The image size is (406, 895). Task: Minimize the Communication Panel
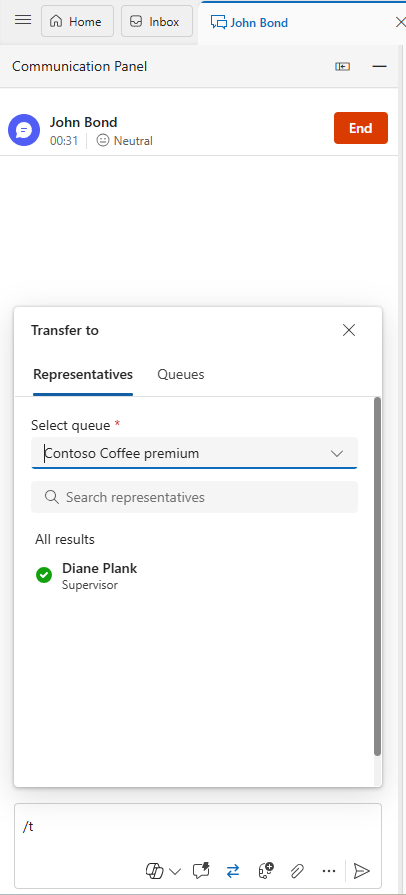pos(379,67)
